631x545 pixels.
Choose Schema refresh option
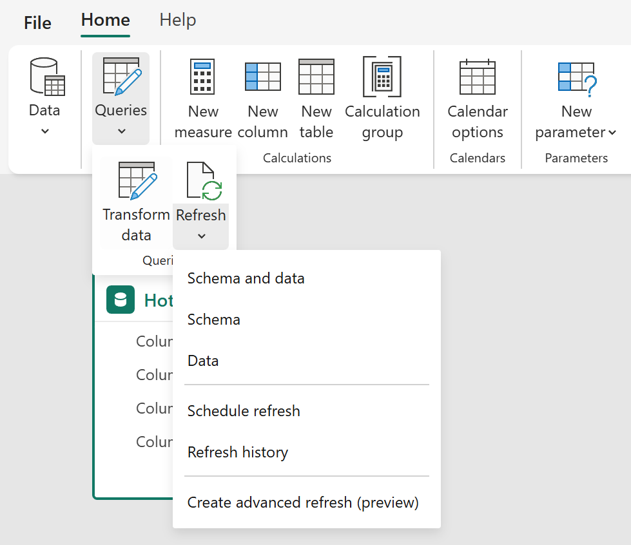tap(307, 320)
